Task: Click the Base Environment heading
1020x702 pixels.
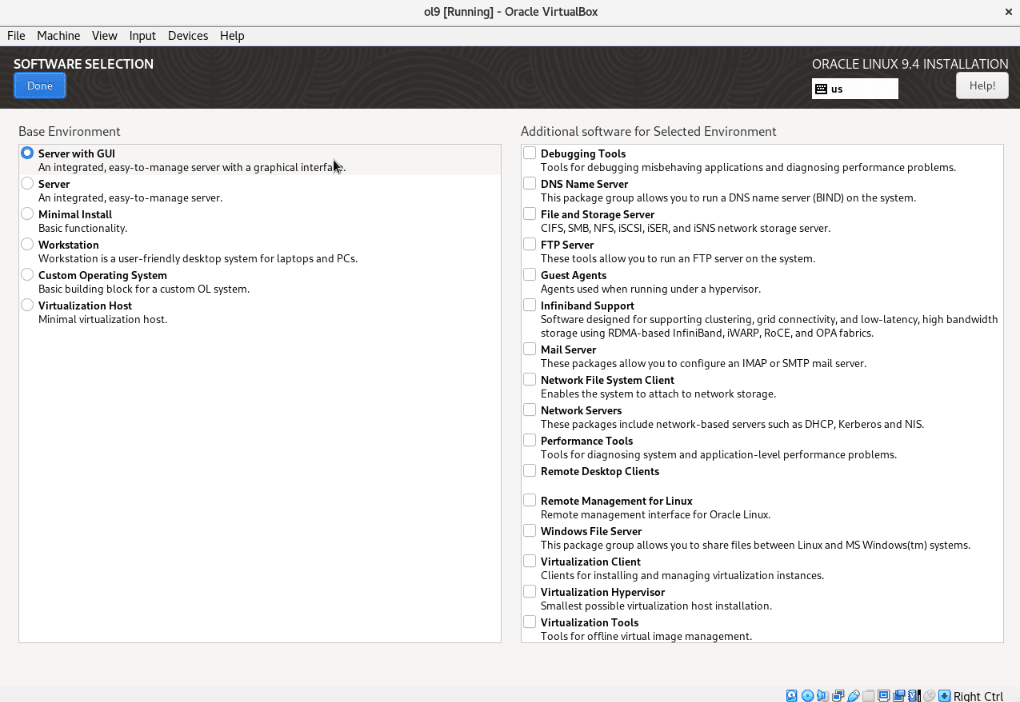Action: tap(69, 131)
